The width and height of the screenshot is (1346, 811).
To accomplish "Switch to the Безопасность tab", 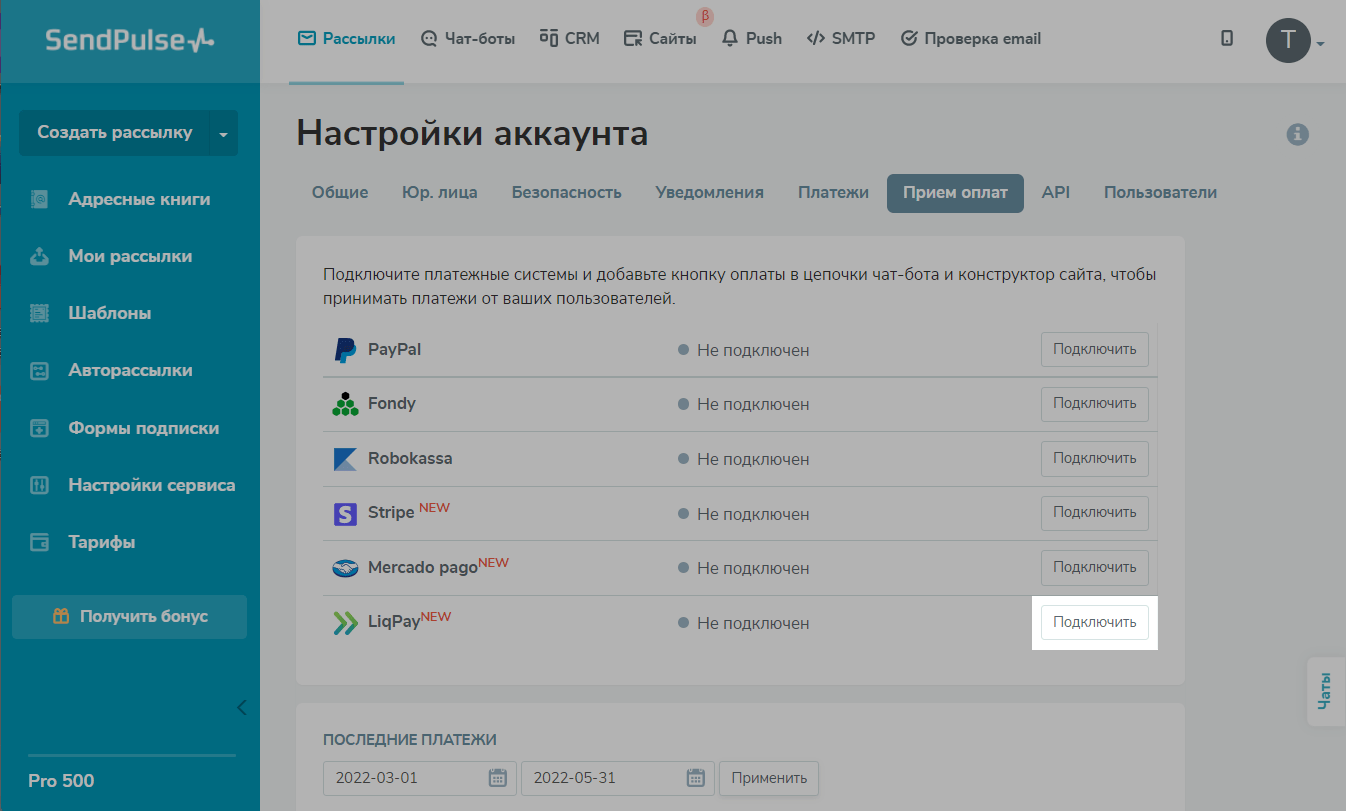I will click(x=566, y=192).
